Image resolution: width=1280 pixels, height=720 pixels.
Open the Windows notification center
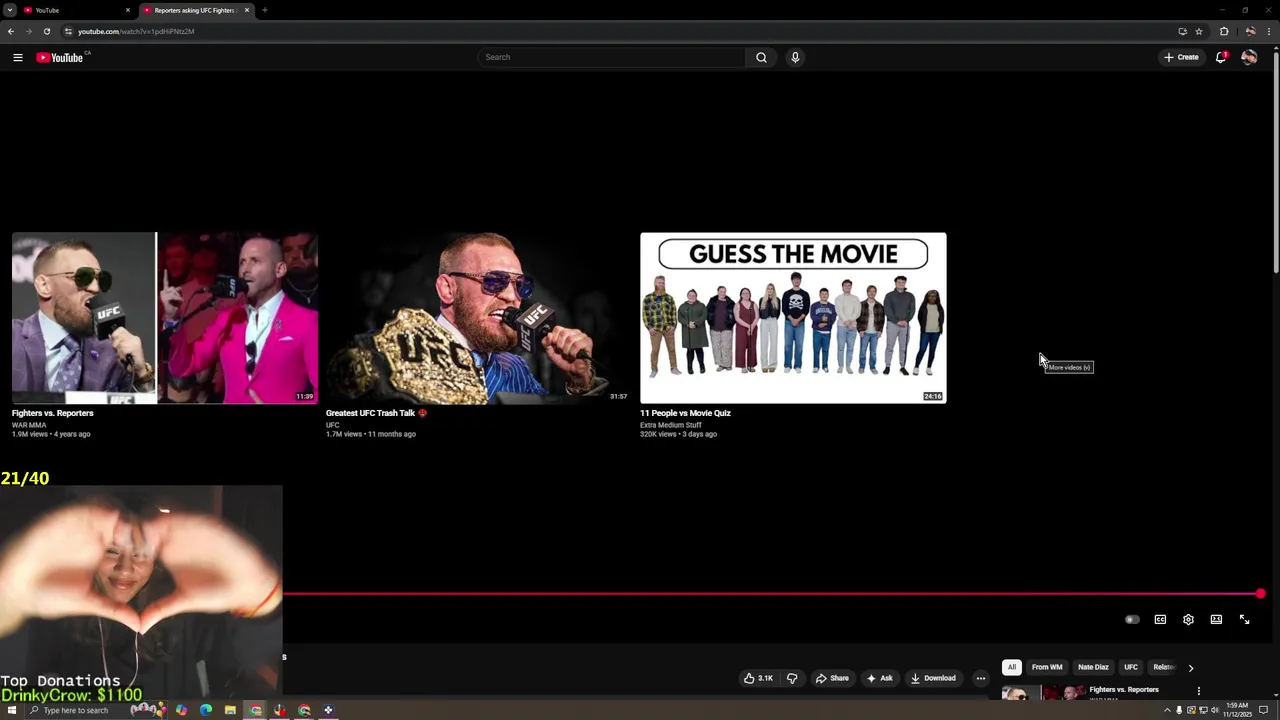pos(1263,710)
